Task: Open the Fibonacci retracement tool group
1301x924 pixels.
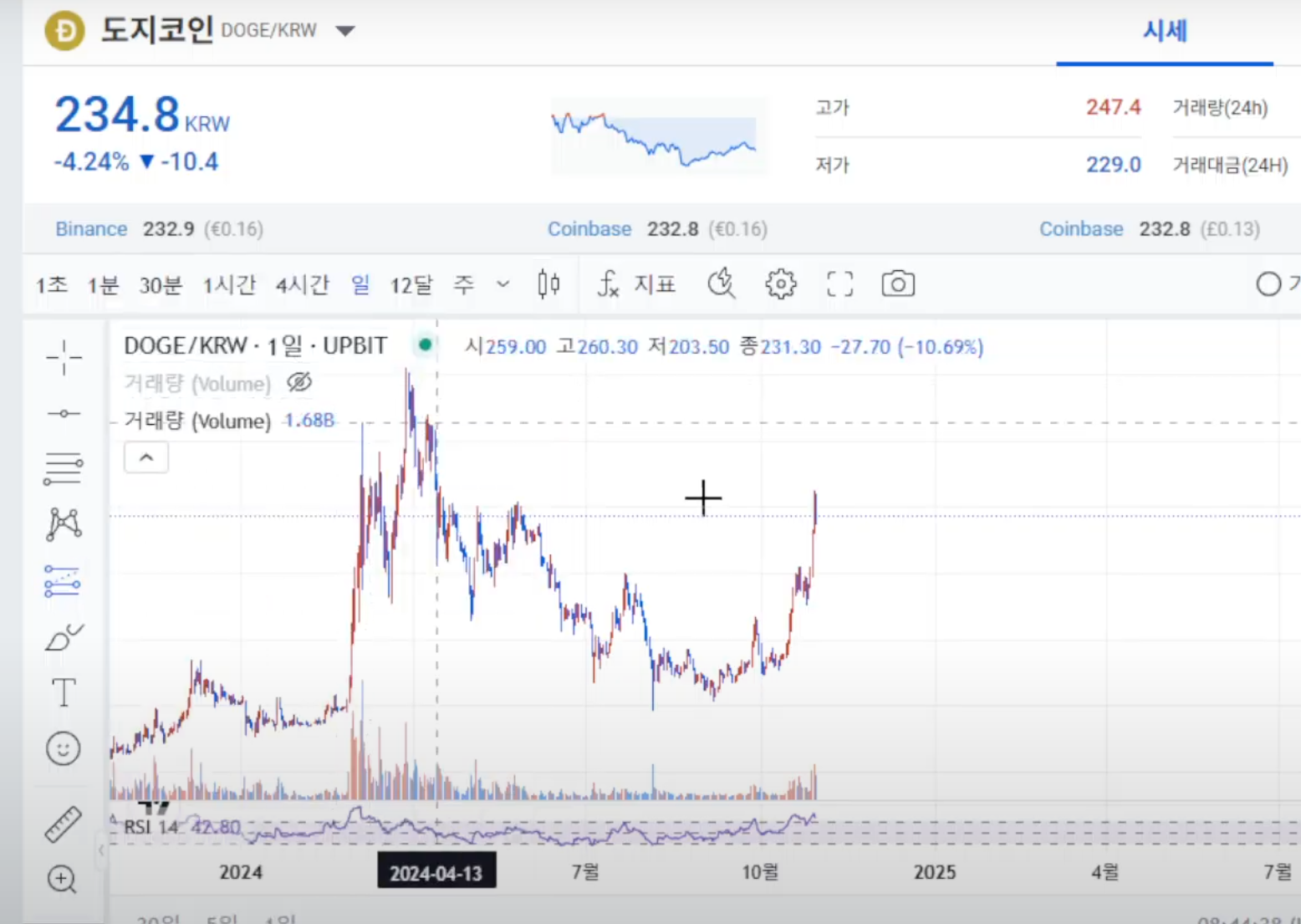Action: coord(64,468)
